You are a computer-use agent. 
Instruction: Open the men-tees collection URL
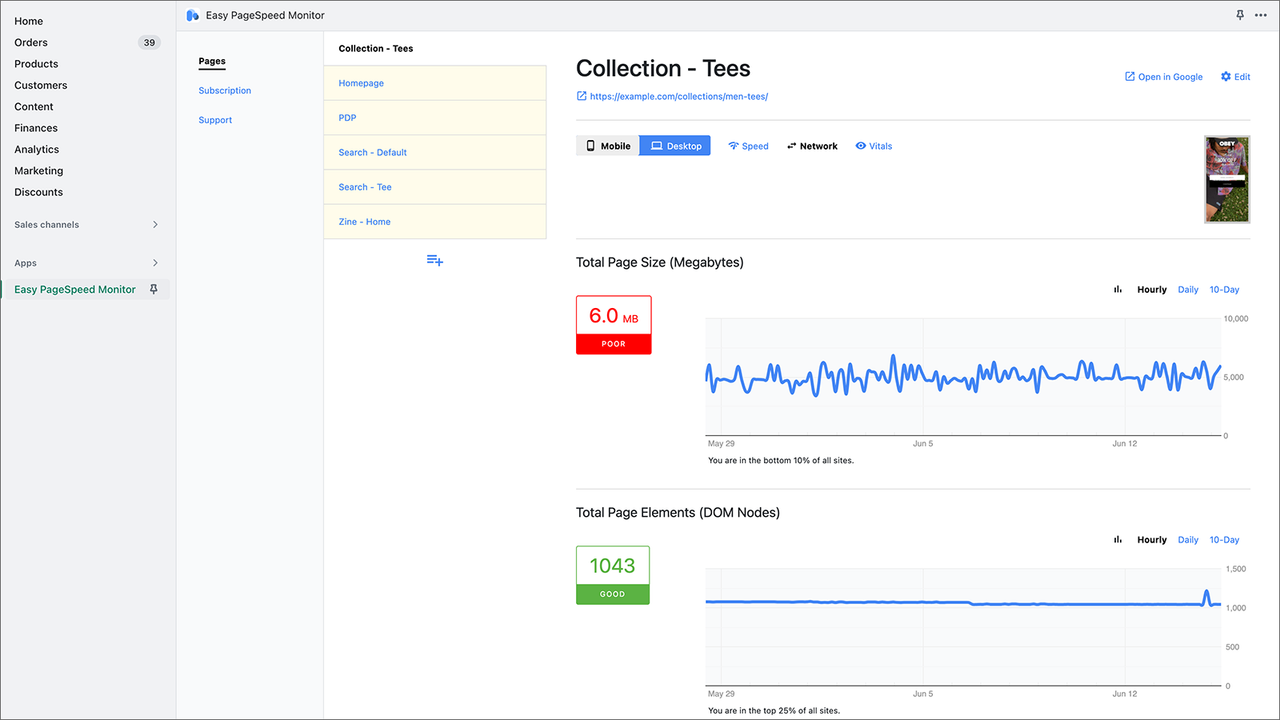click(680, 96)
